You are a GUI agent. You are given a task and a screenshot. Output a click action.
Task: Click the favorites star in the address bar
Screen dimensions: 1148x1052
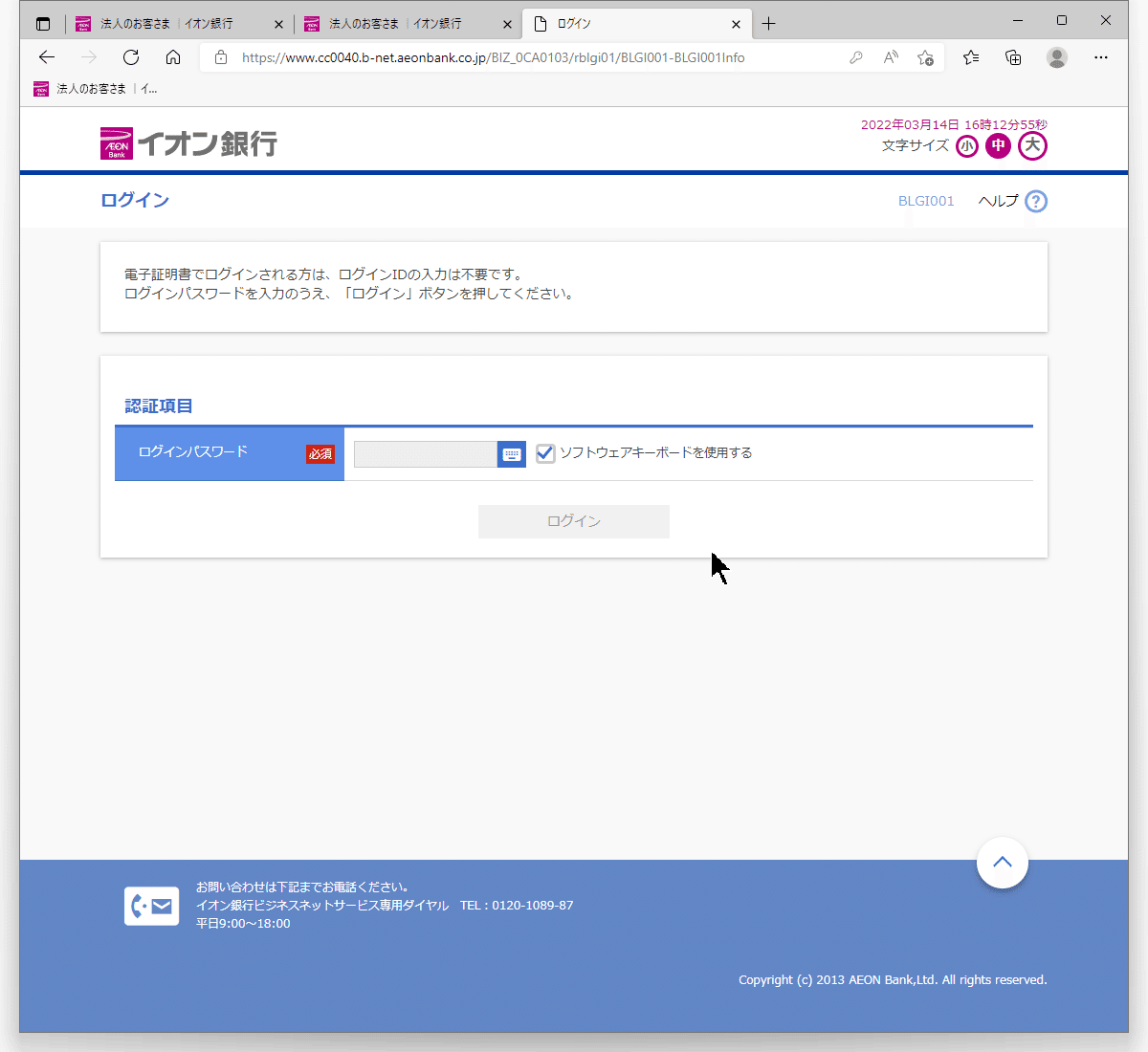(x=924, y=57)
